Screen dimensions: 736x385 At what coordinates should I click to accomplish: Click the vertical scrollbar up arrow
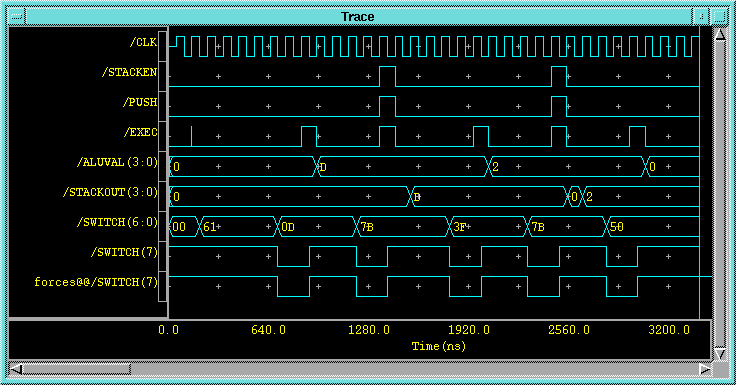pyautogui.click(x=719, y=34)
